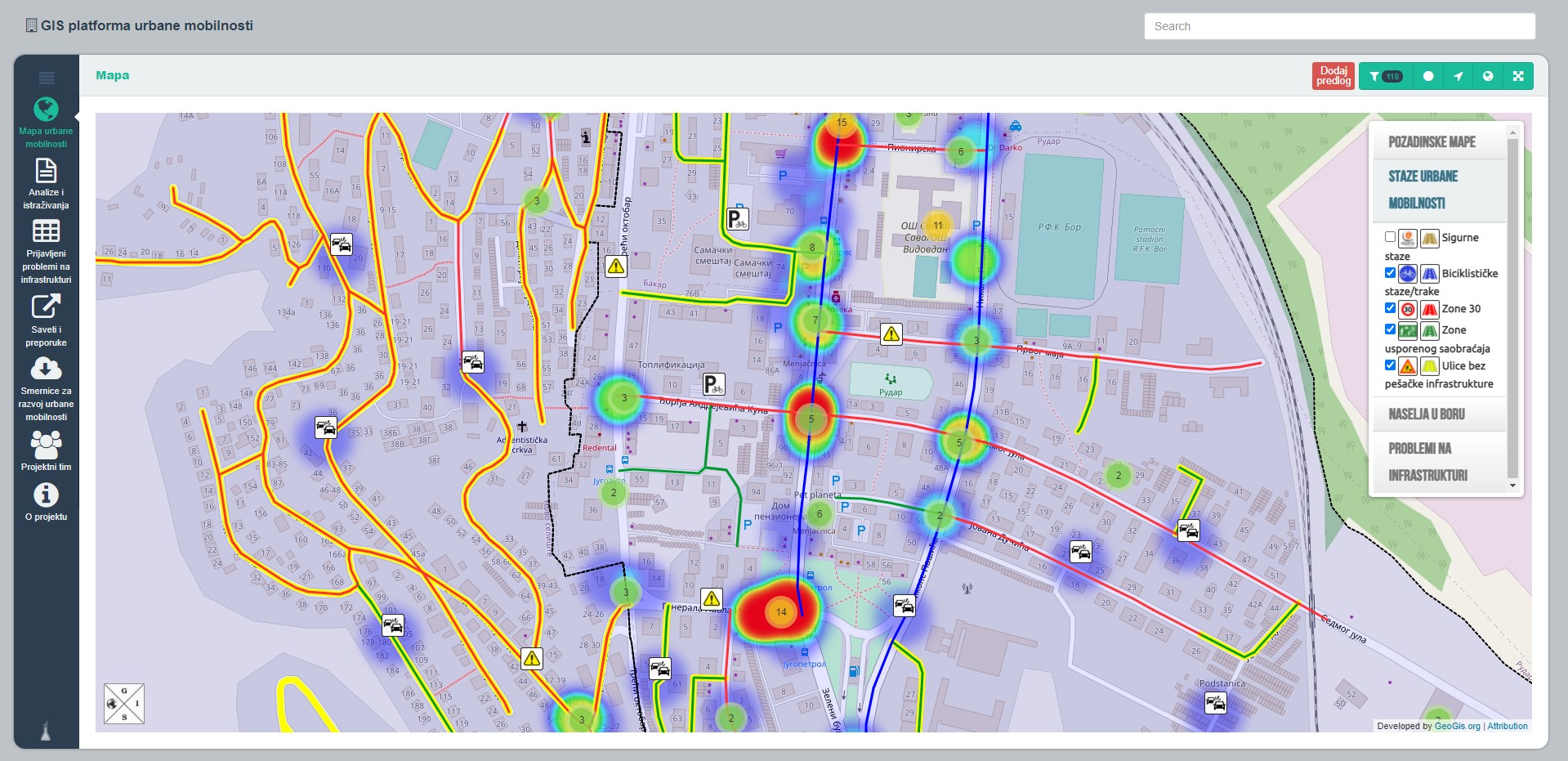Screen dimensions: 1568x761
Task: Uncheck the Biciklističke staze/trake layer
Action: click(1390, 273)
